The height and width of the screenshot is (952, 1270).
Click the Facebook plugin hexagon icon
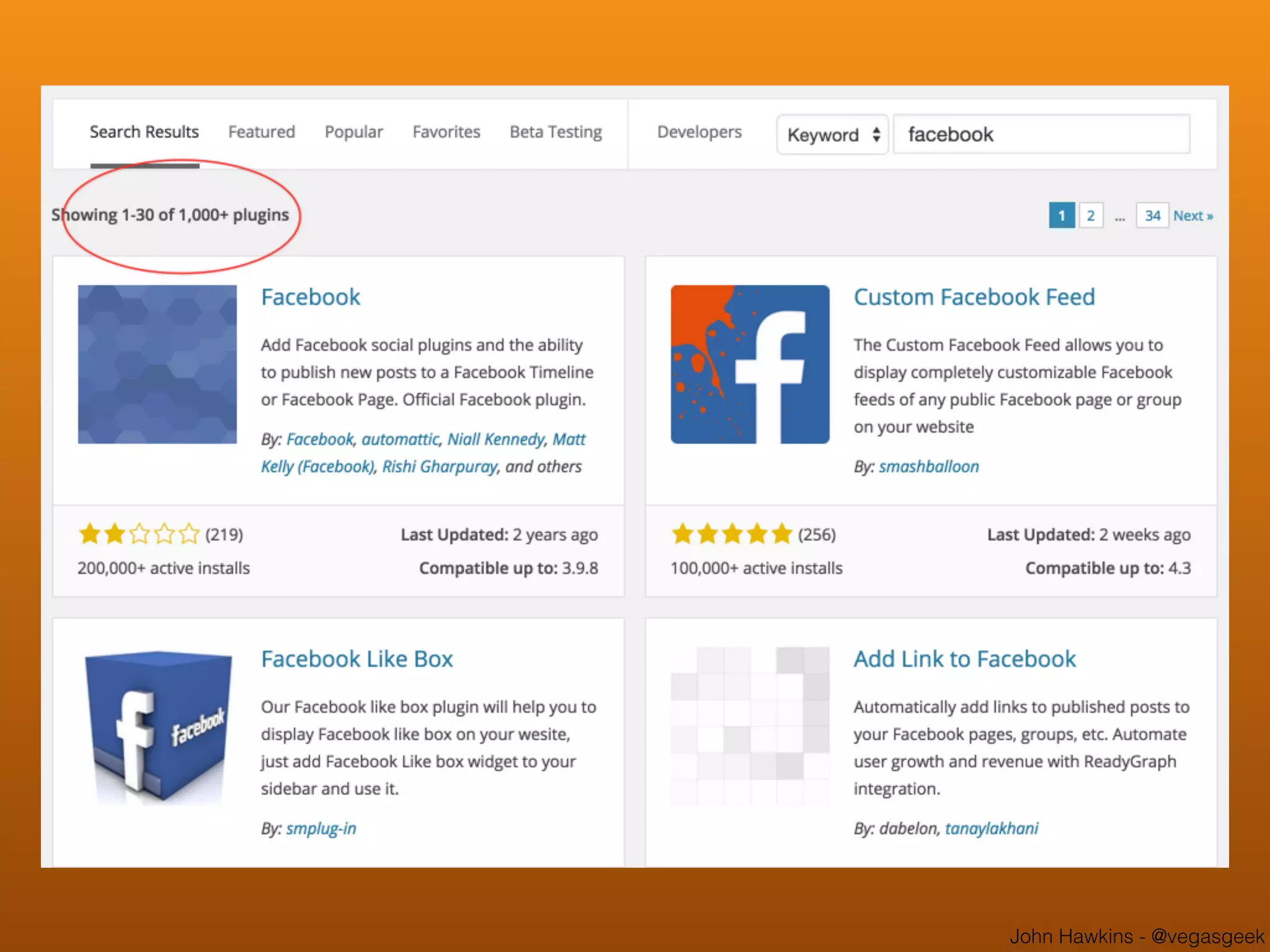pos(157,364)
